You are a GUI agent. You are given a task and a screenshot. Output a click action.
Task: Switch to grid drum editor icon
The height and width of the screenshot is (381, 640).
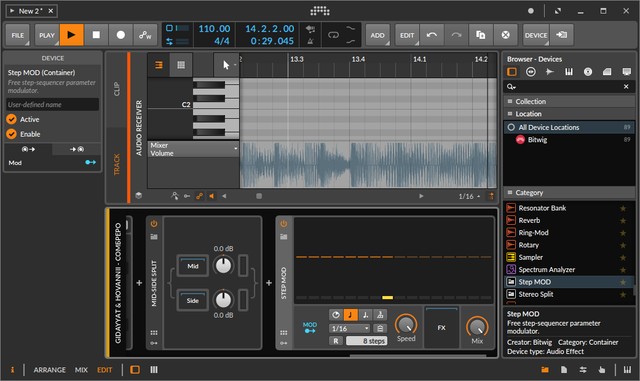pyautogui.click(x=181, y=65)
